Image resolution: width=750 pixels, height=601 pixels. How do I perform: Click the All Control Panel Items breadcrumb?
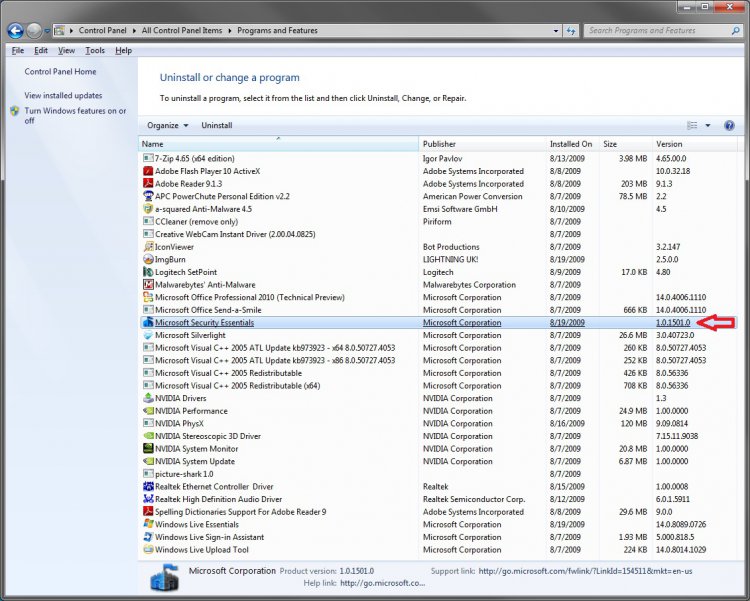tap(182, 31)
